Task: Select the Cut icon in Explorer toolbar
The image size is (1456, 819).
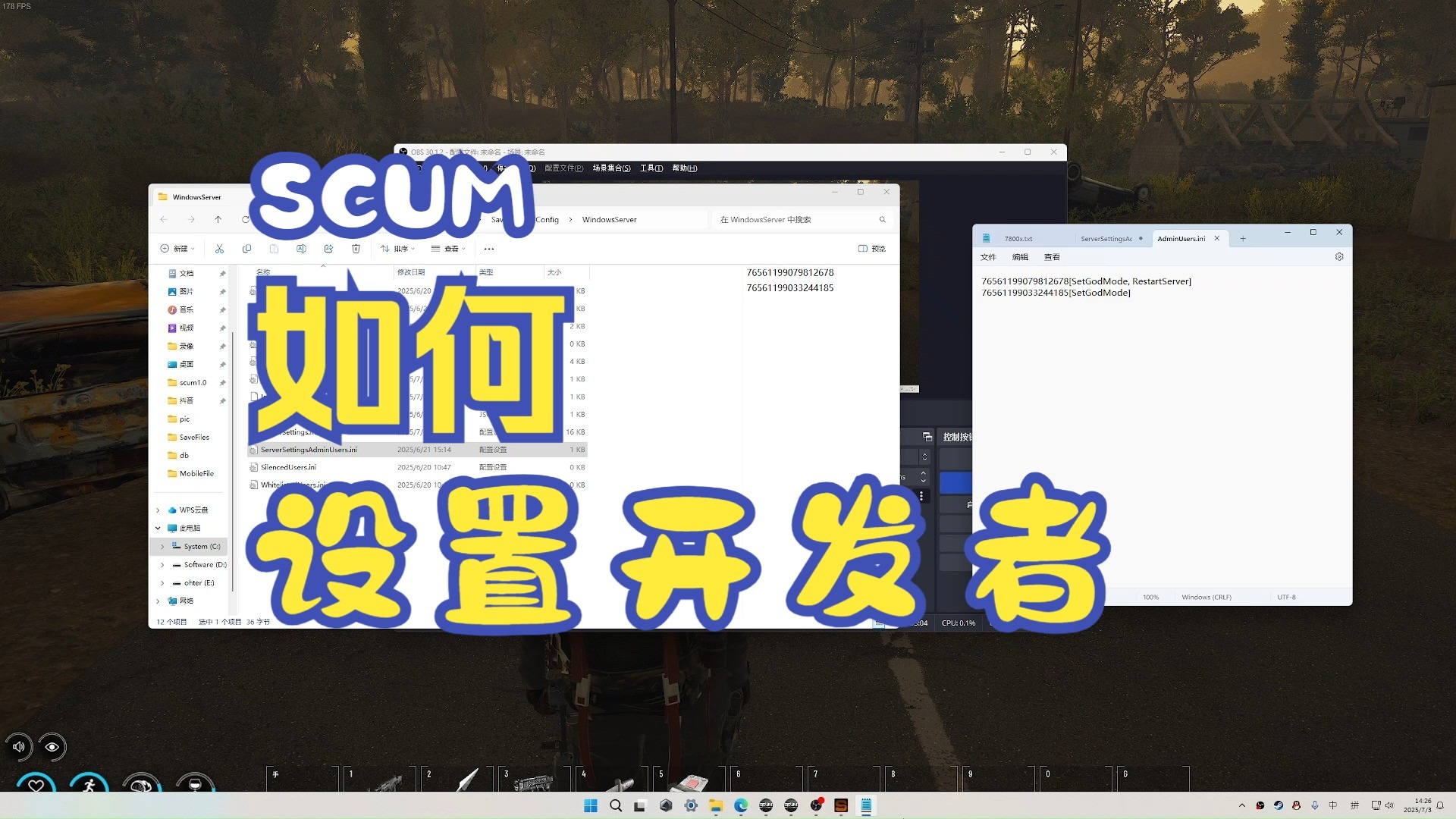Action: point(219,248)
